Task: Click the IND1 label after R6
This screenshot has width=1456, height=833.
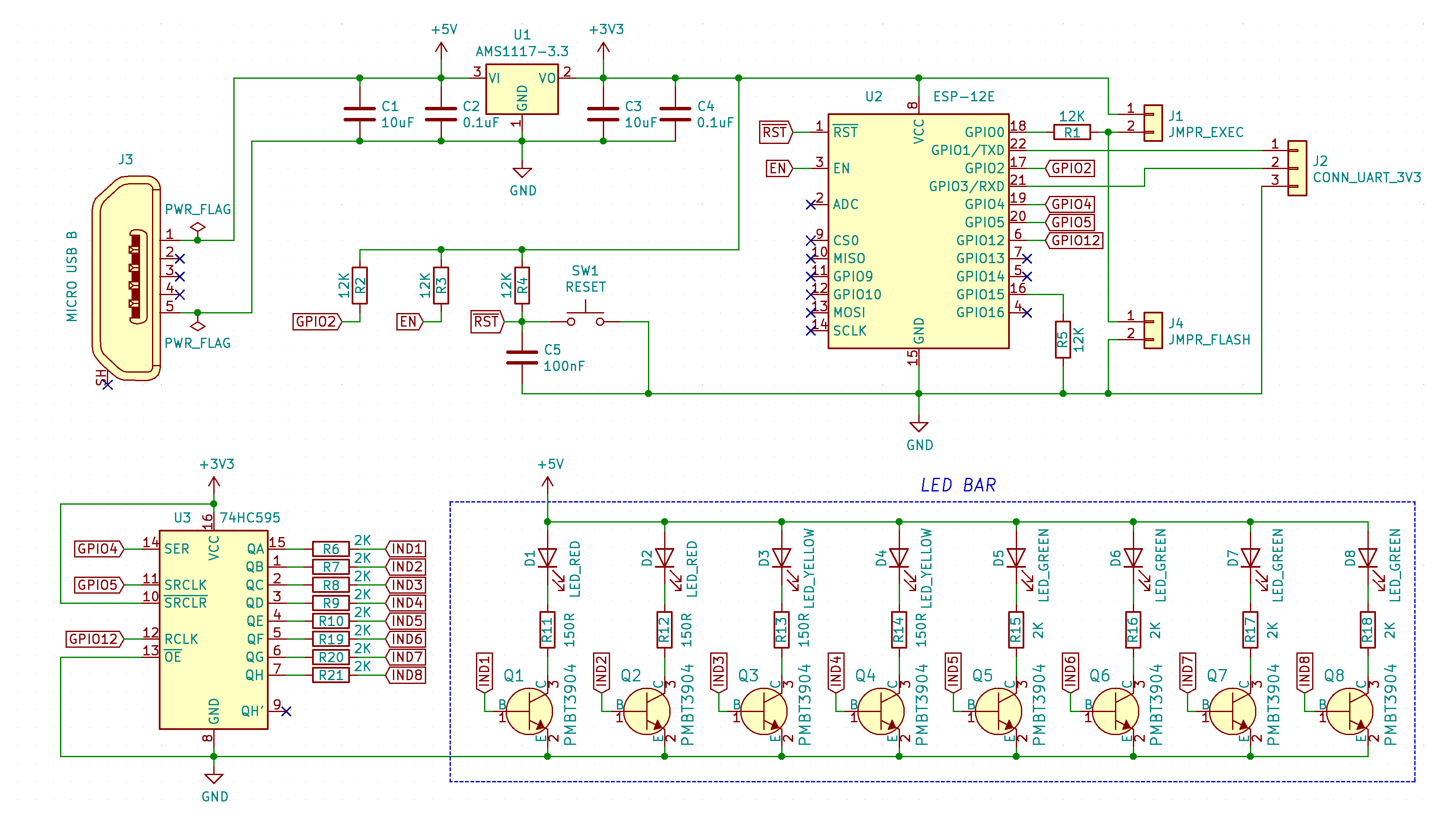Action: (406, 549)
